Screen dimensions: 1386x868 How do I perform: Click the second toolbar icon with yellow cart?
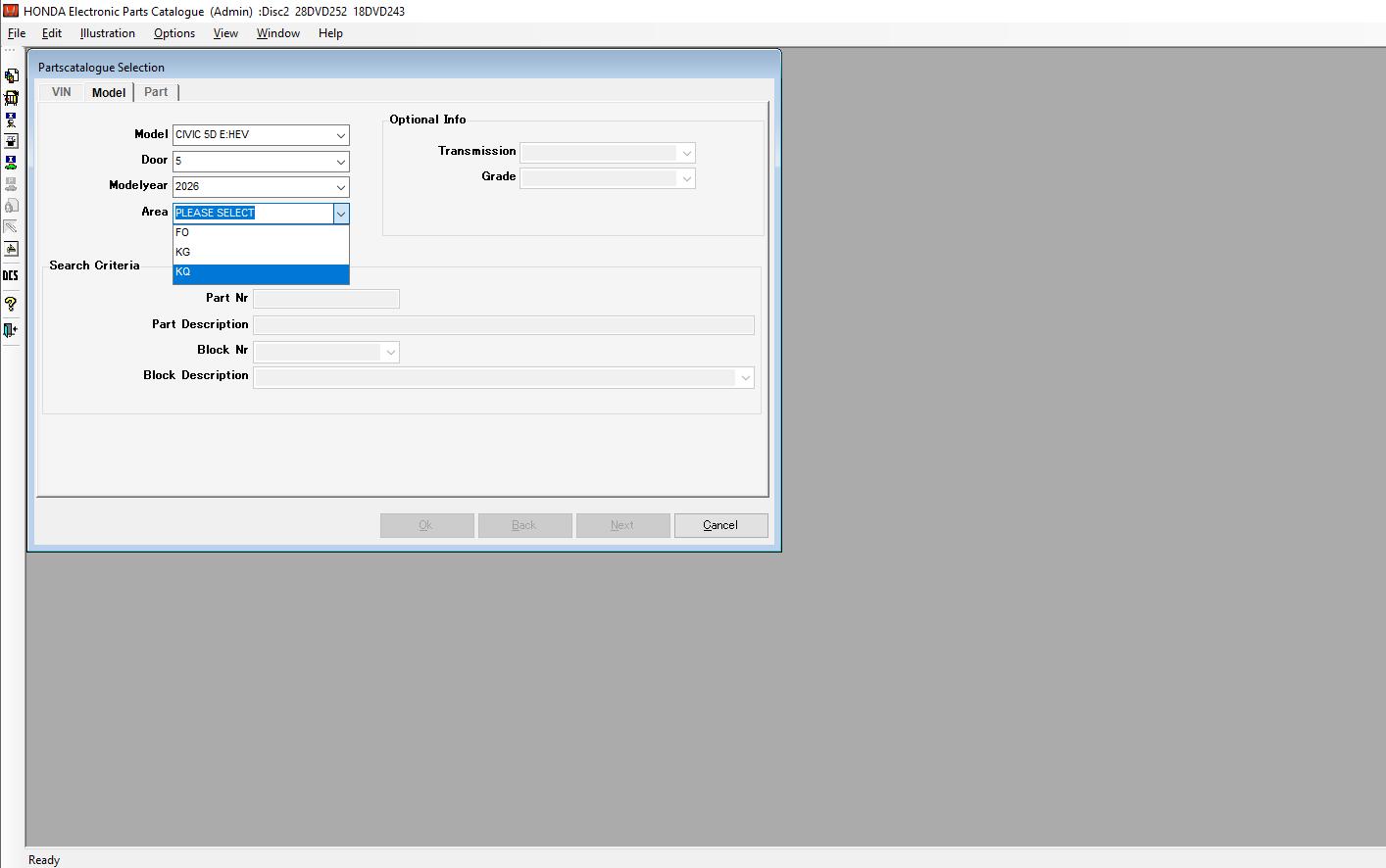pos(11,98)
